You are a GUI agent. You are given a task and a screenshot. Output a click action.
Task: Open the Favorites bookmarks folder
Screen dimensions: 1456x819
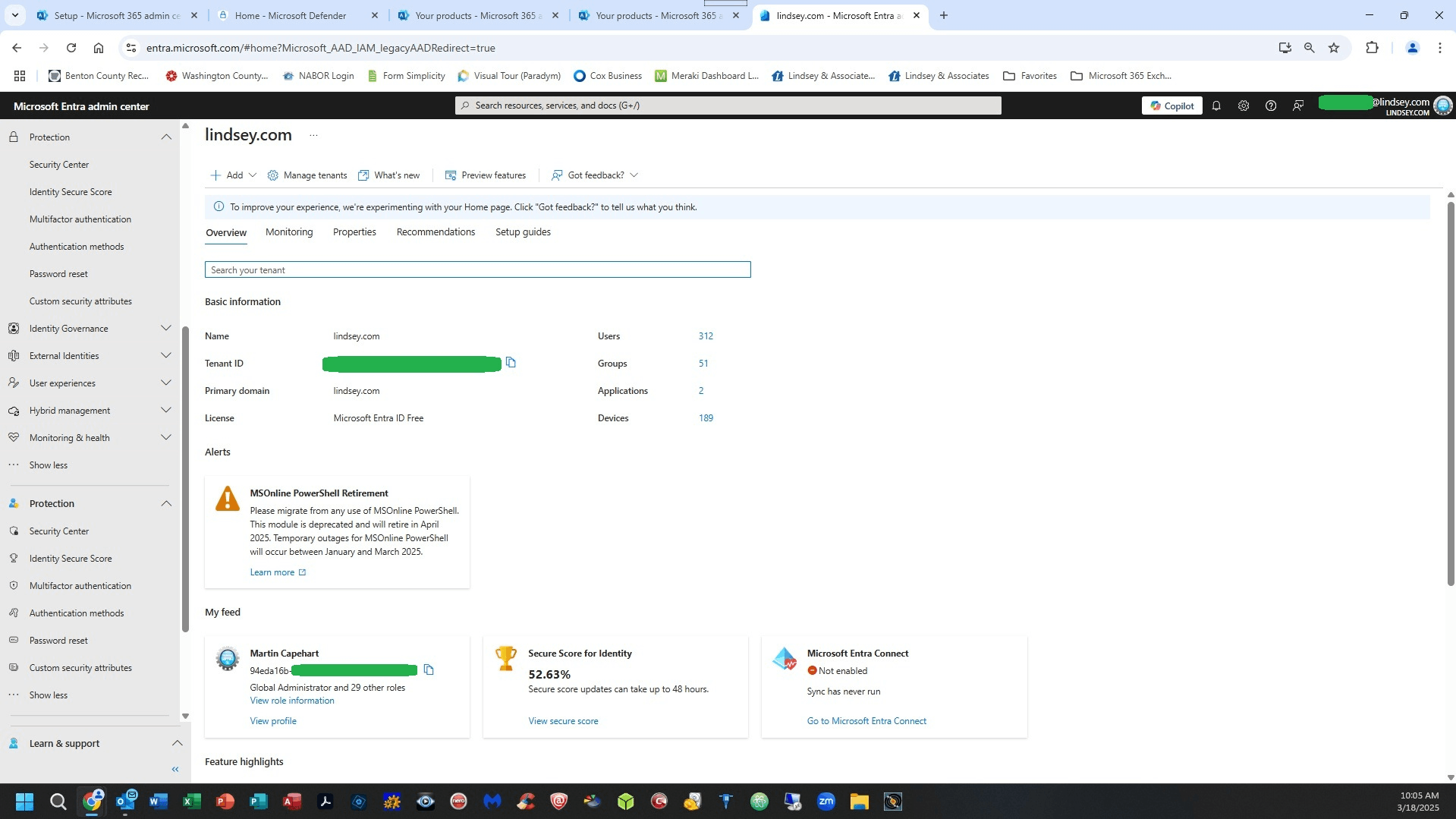pos(1030,76)
